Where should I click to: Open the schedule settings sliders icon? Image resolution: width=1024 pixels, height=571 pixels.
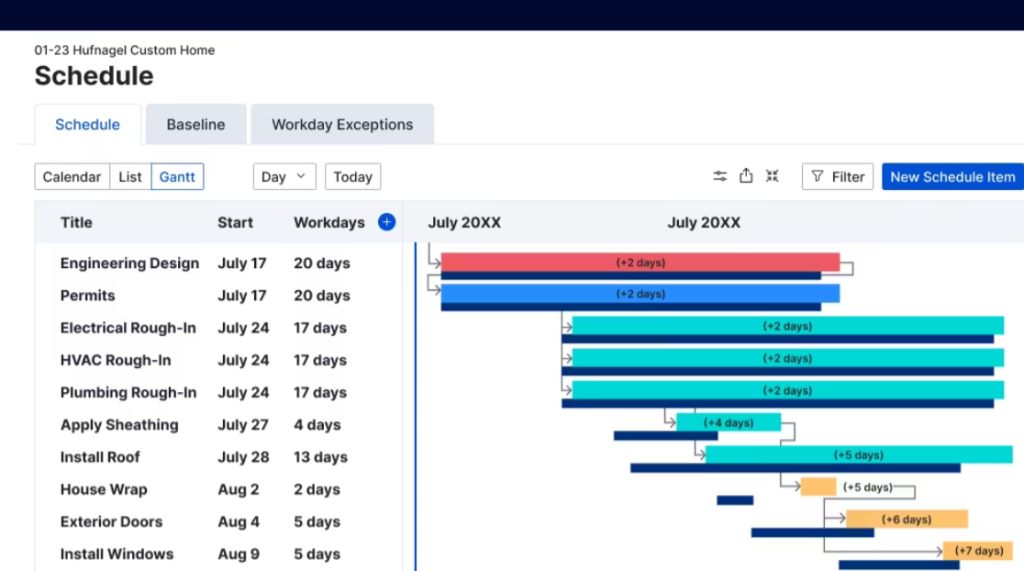(720, 176)
